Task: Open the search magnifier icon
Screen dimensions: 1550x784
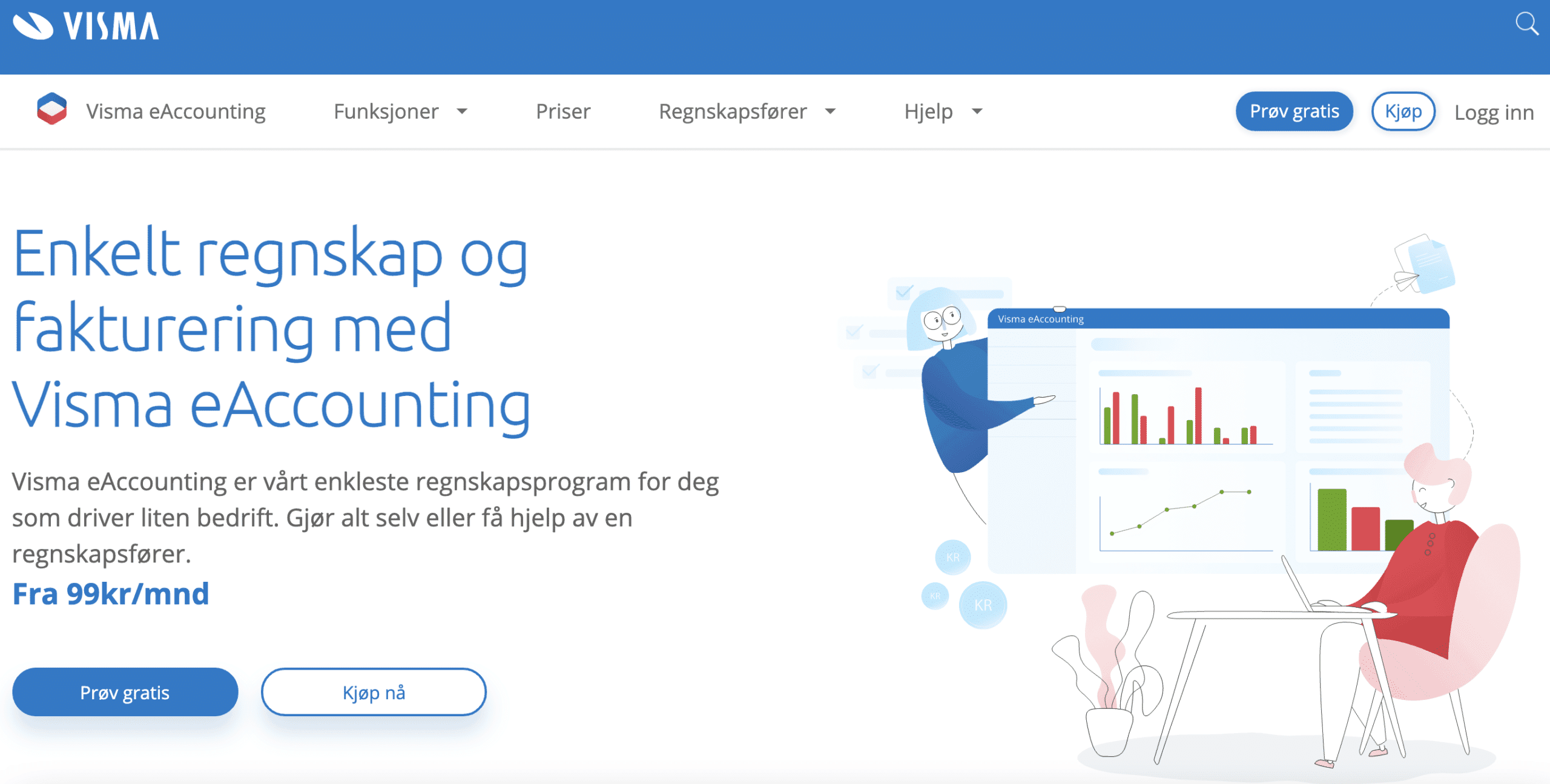Action: coord(1526,24)
